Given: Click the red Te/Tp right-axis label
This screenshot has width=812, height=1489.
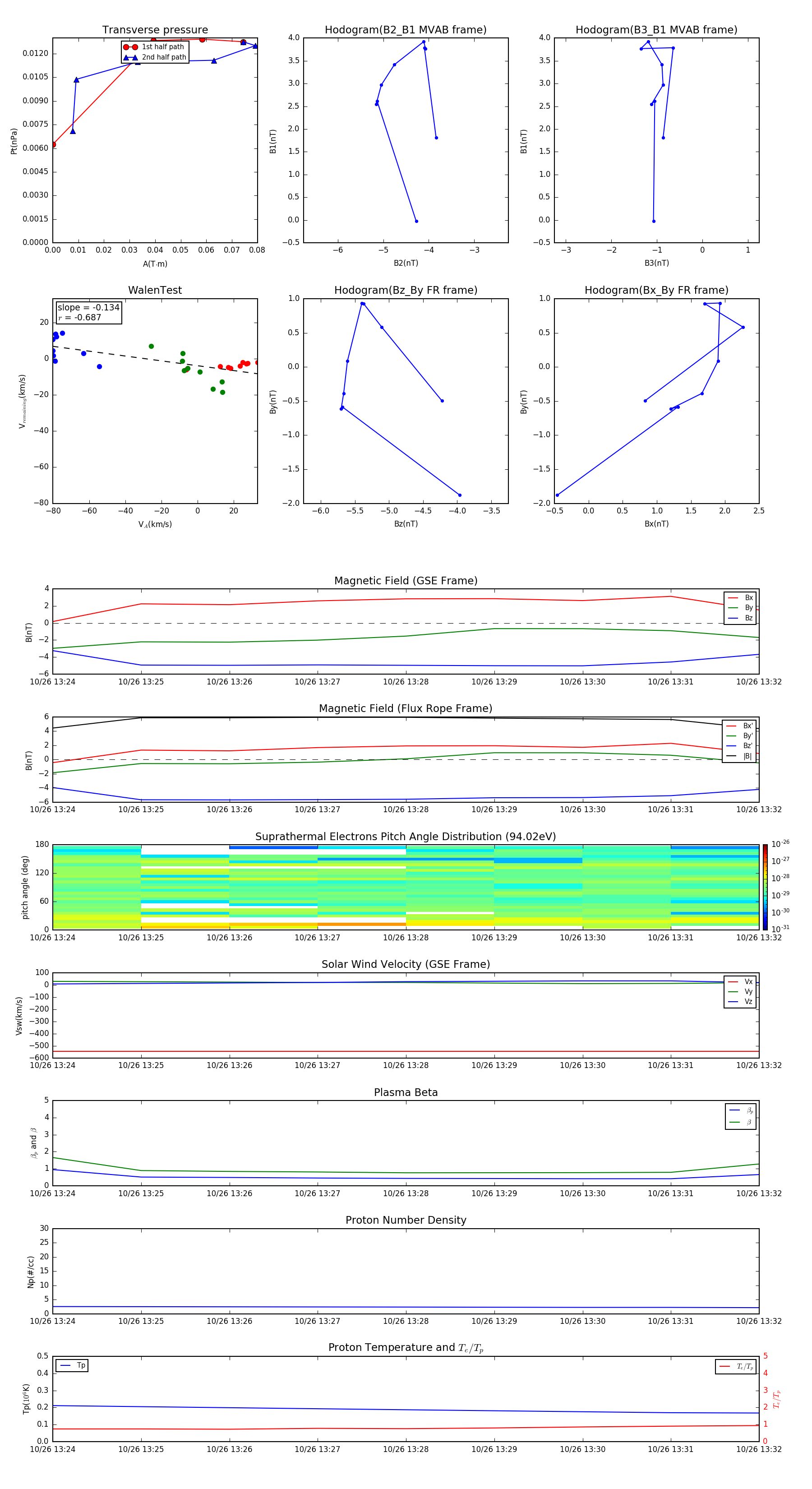Looking at the screenshot, I should pyautogui.click(x=777, y=1399).
